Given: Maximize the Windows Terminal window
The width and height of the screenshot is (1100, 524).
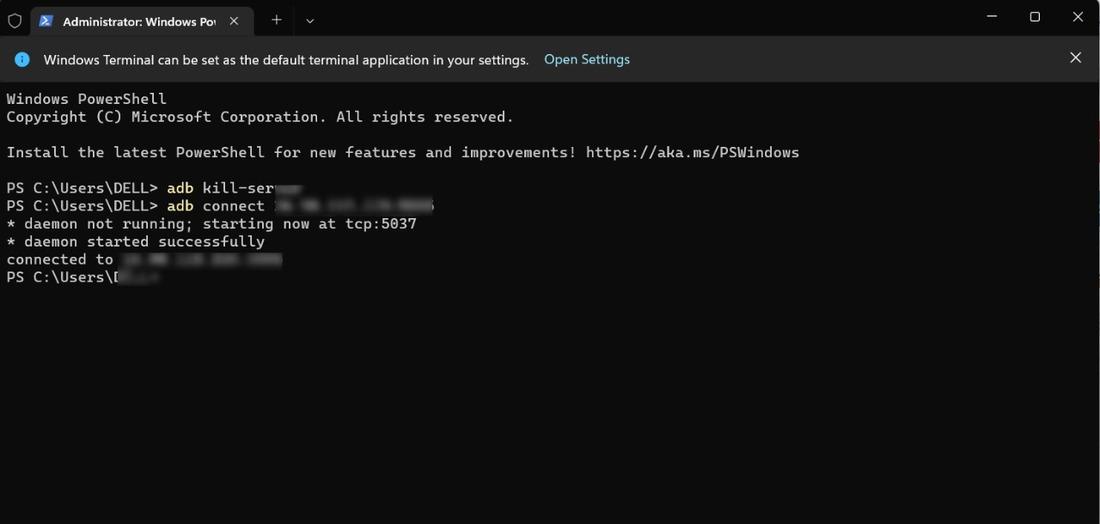Looking at the screenshot, I should click(x=1035, y=17).
